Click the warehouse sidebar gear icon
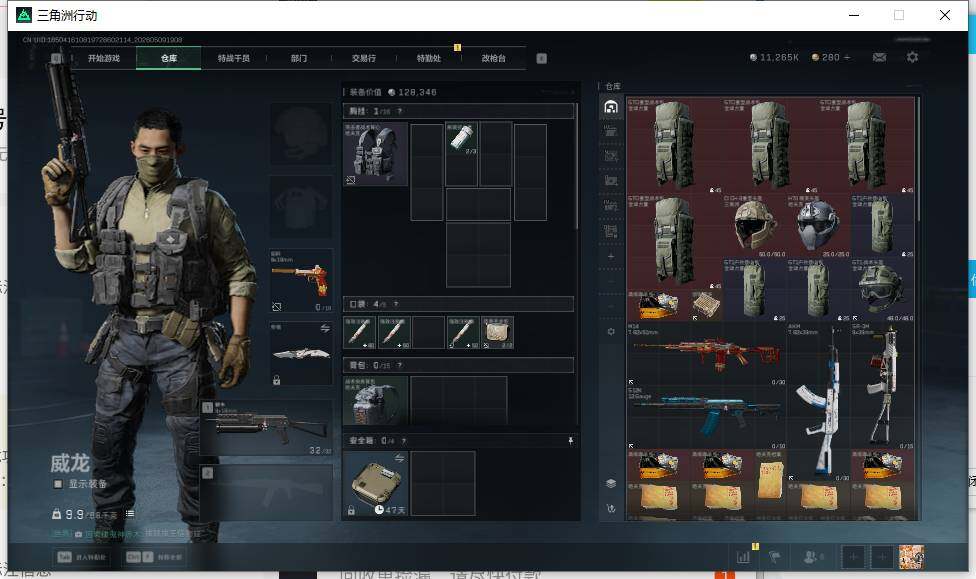This screenshot has height=579, width=976. 611,331
